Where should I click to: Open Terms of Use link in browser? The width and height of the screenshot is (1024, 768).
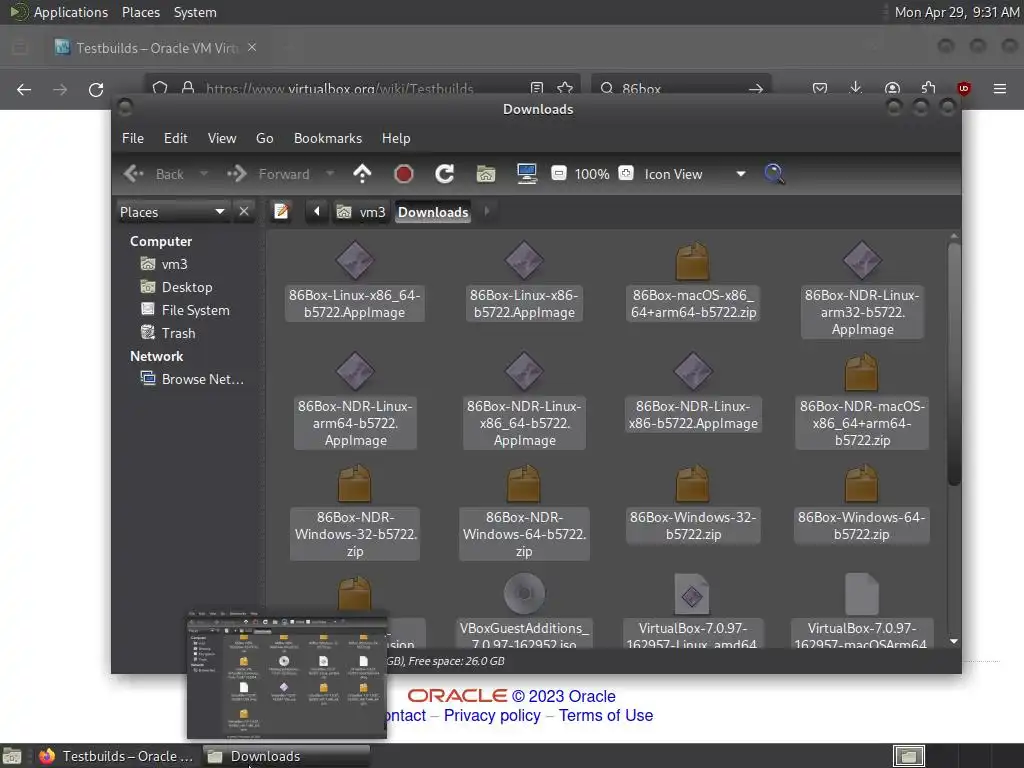click(x=605, y=715)
